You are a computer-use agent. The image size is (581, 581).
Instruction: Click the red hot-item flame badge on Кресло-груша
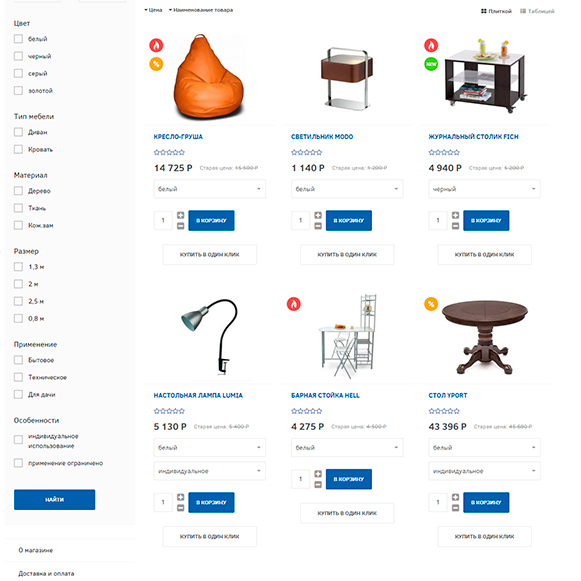[156, 45]
